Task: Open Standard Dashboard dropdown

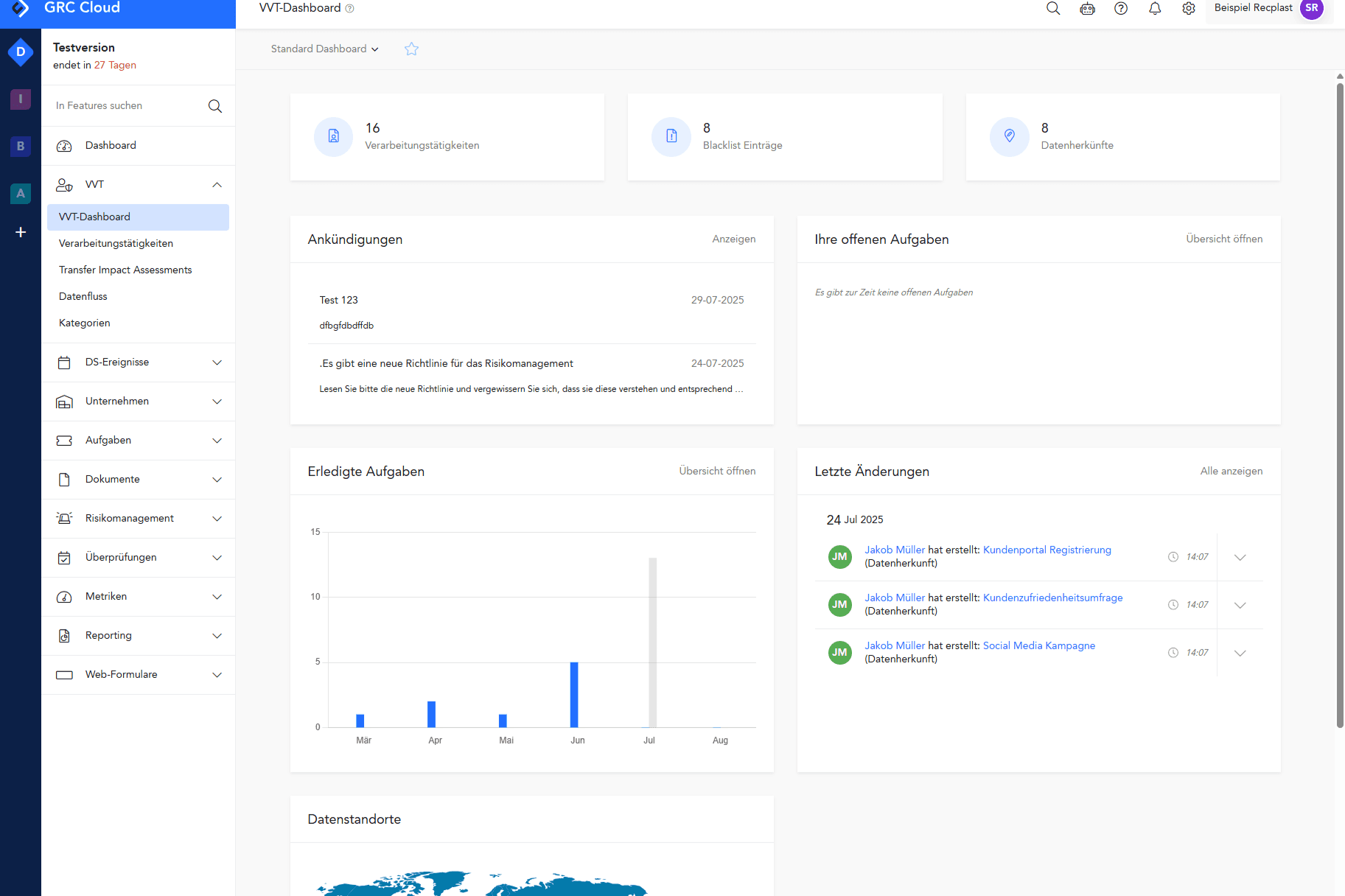Action: [324, 49]
